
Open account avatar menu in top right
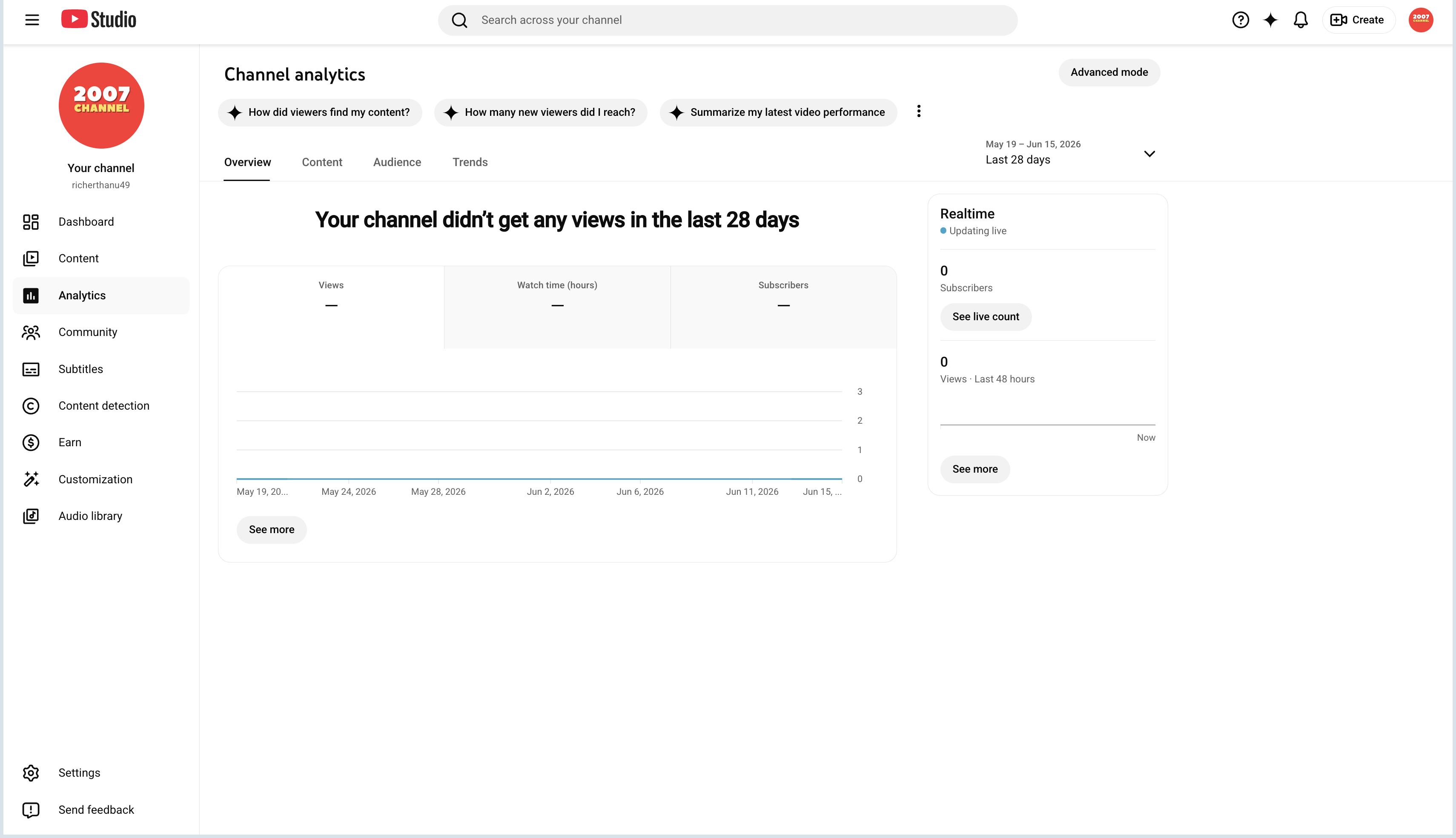[x=1420, y=20]
